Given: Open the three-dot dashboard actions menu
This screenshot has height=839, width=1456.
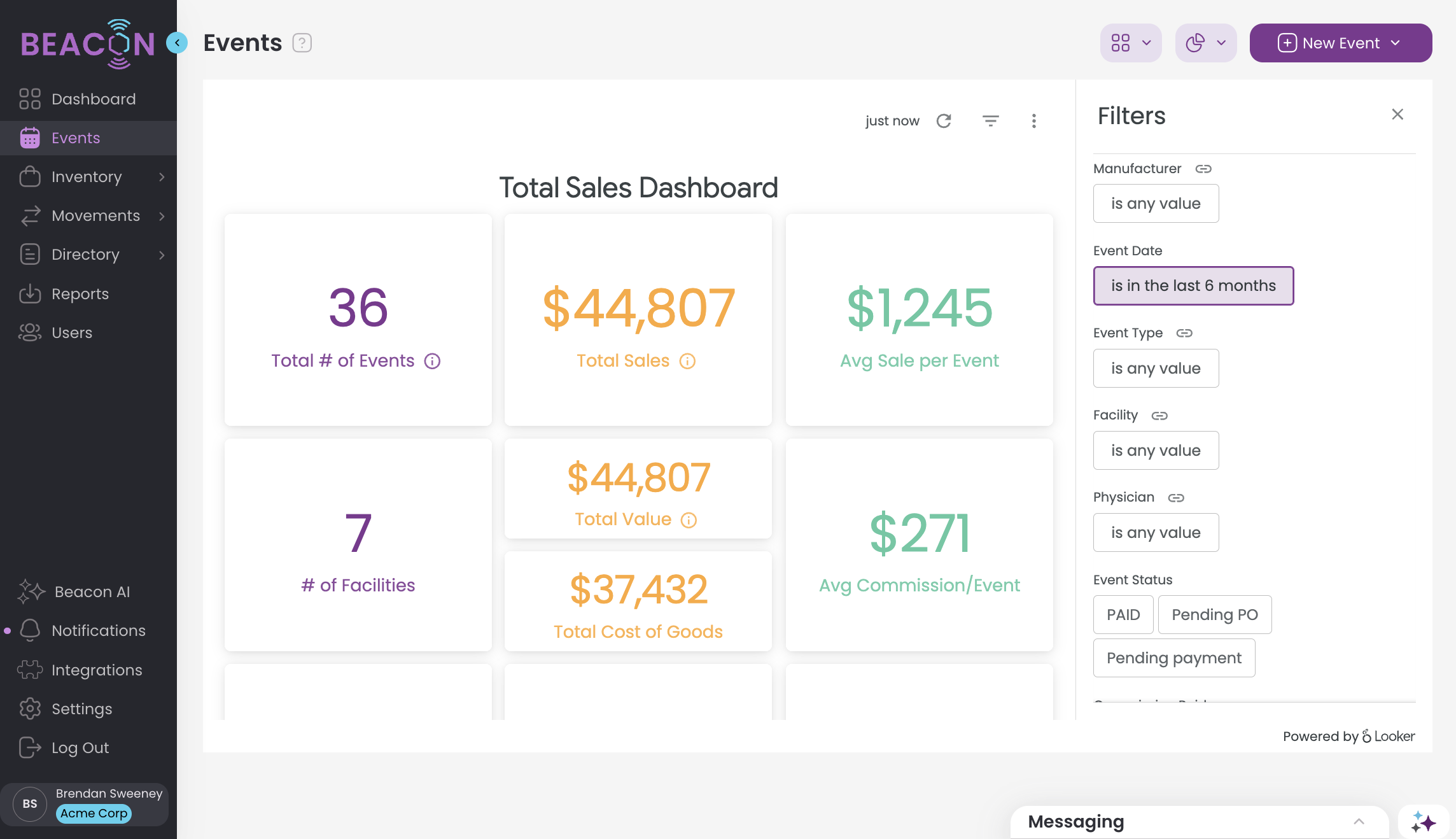Looking at the screenshot, I should pyautogui.click(x=1033, y=121).
